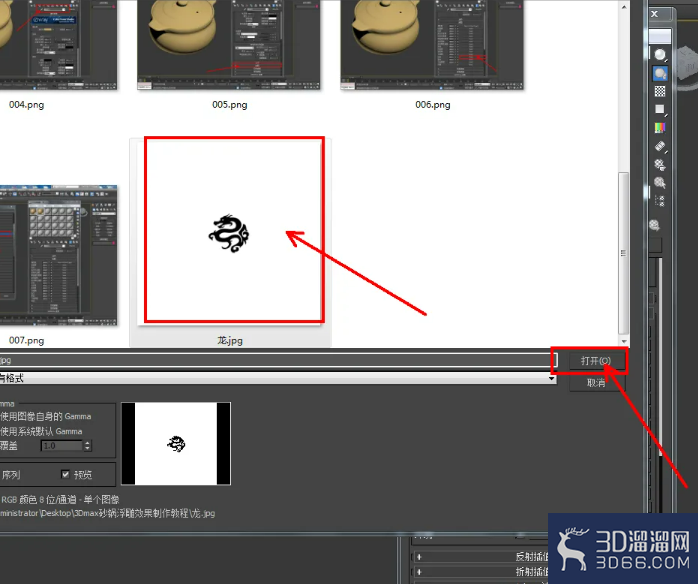This screenshot has width=698, height=584.
Task: Click the Select by Material icon
Action: click(x=660, y=182)
